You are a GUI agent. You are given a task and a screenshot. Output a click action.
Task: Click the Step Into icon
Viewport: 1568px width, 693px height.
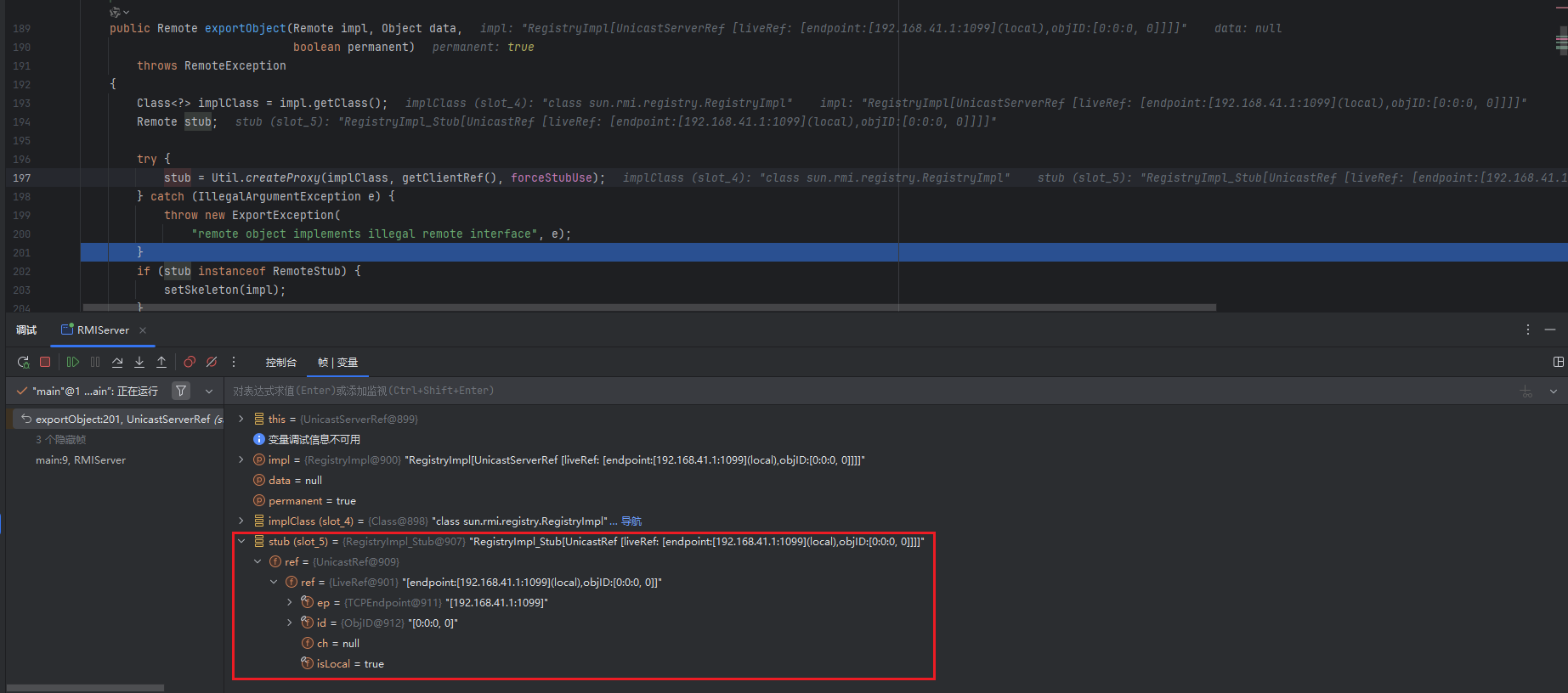(139, 362)
